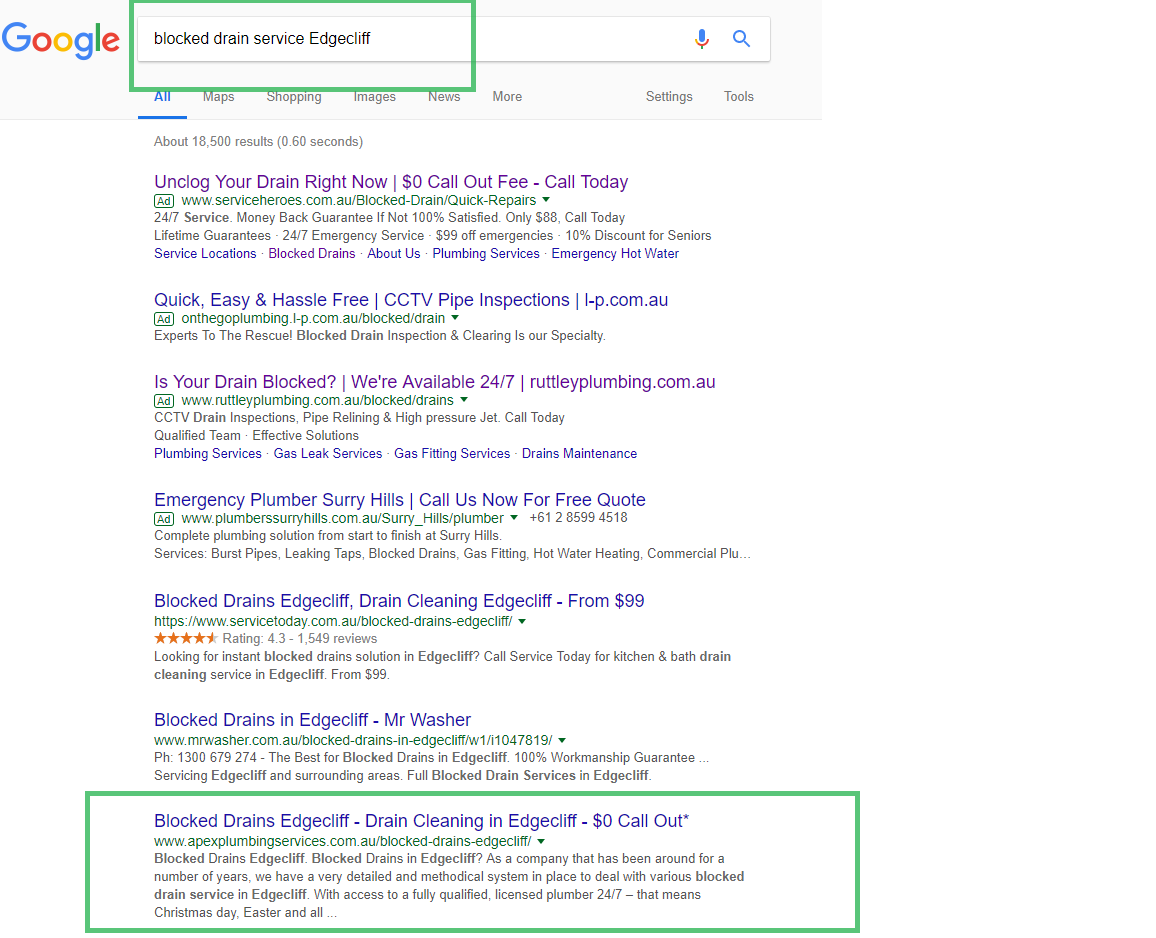The height and width of the screenshot is (938, 1156).
Task: Open the search Tools
Action: (x=739, y=97)
